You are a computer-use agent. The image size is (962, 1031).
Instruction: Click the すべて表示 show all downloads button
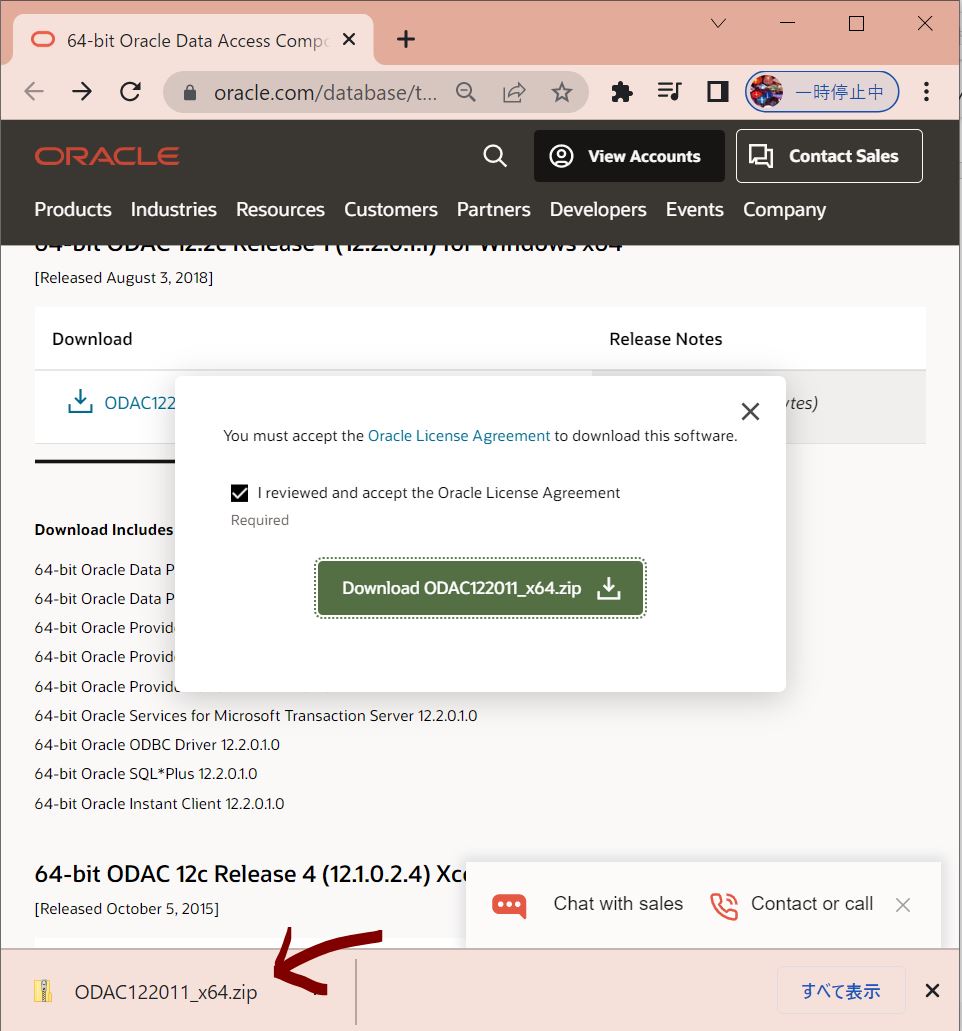pos(840,991)
